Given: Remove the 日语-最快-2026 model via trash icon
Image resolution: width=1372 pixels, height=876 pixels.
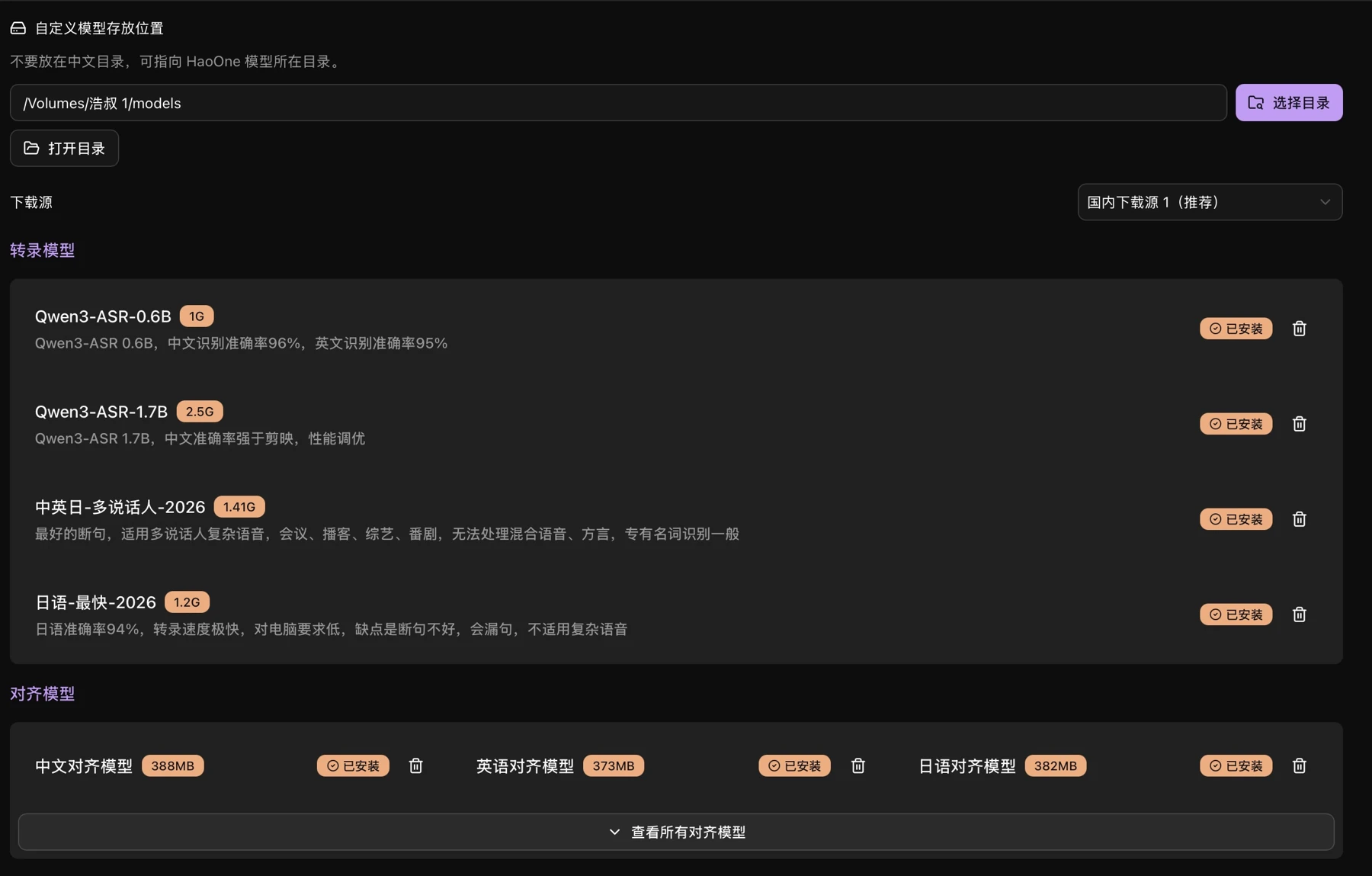Looking at the screenshot, I should pos(1300,614).
